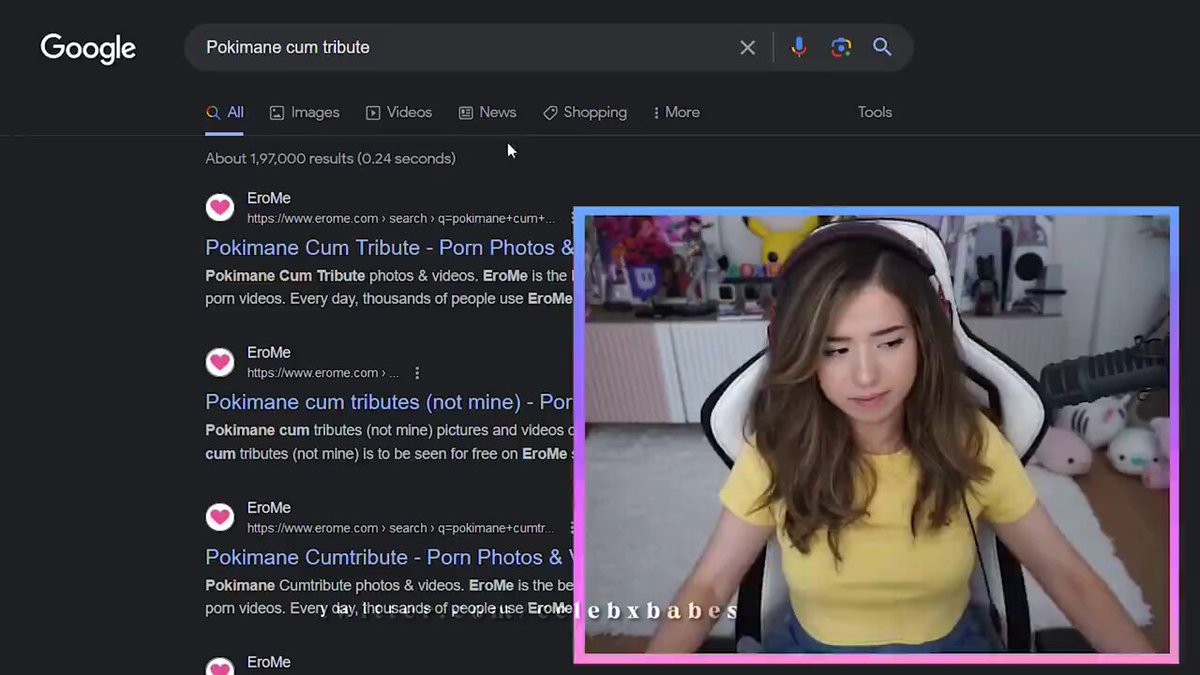Screen dimensions: 1200x675
Task: Switch to the Shopping tab
Action: click(x=585, y=112)
